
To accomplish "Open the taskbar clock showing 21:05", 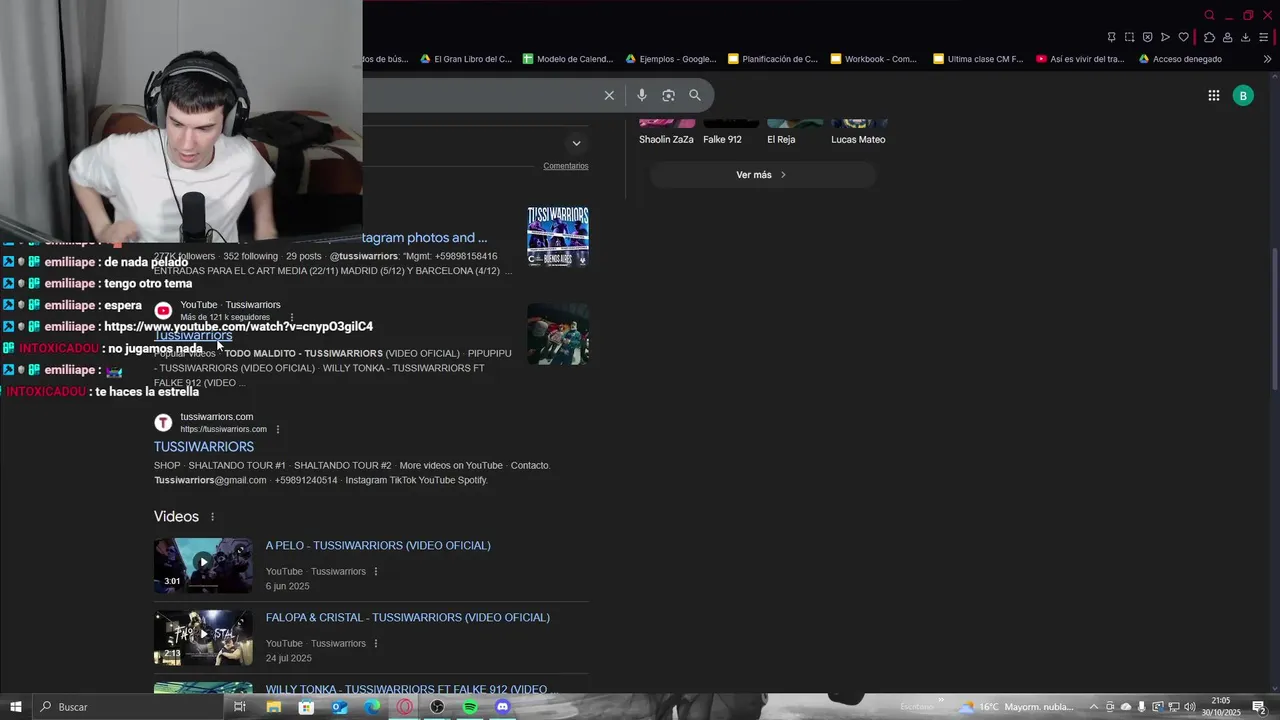I will tap(1221, 707).
